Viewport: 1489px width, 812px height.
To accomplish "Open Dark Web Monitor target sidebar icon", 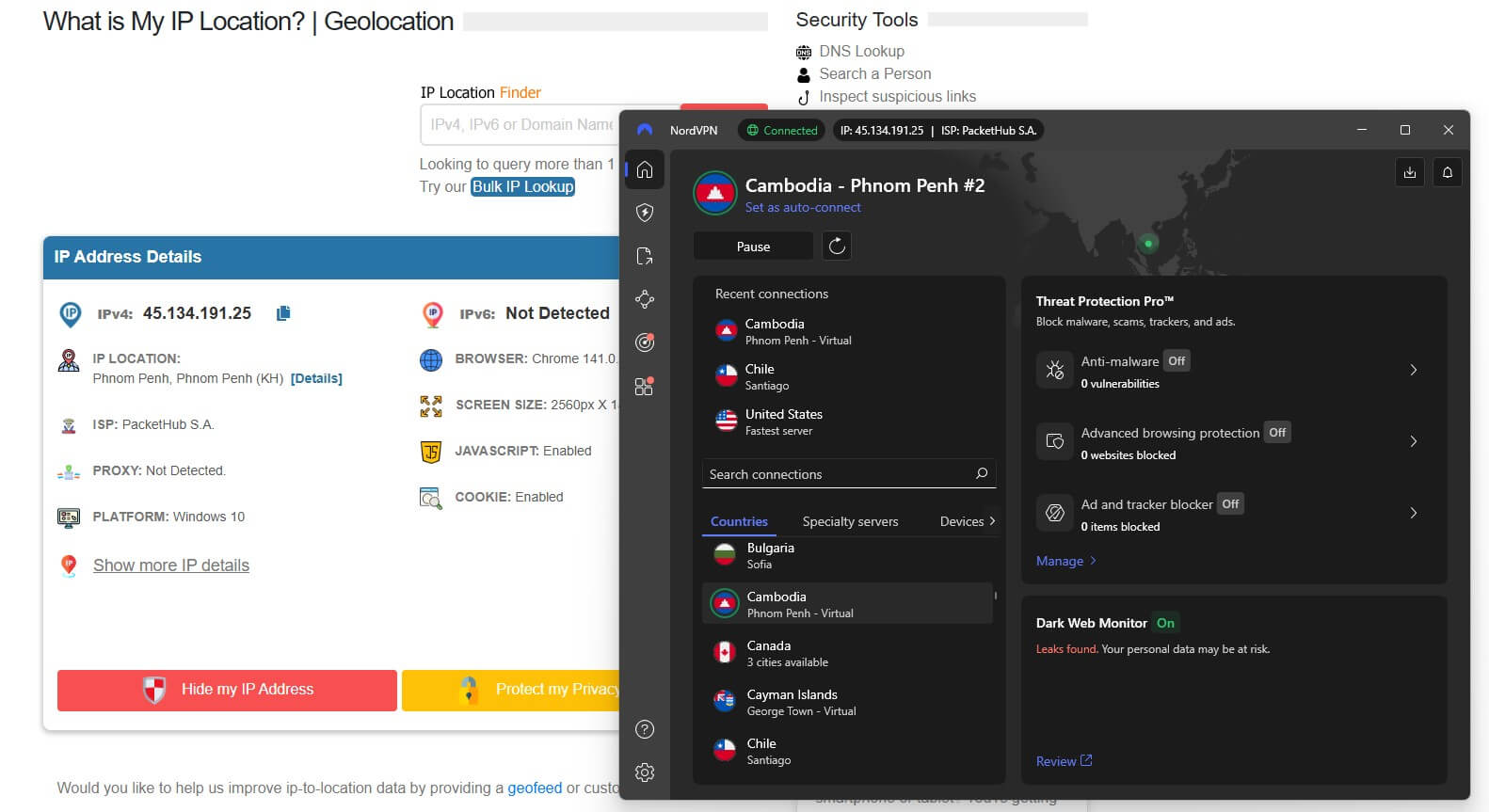I will pos(645,342).
